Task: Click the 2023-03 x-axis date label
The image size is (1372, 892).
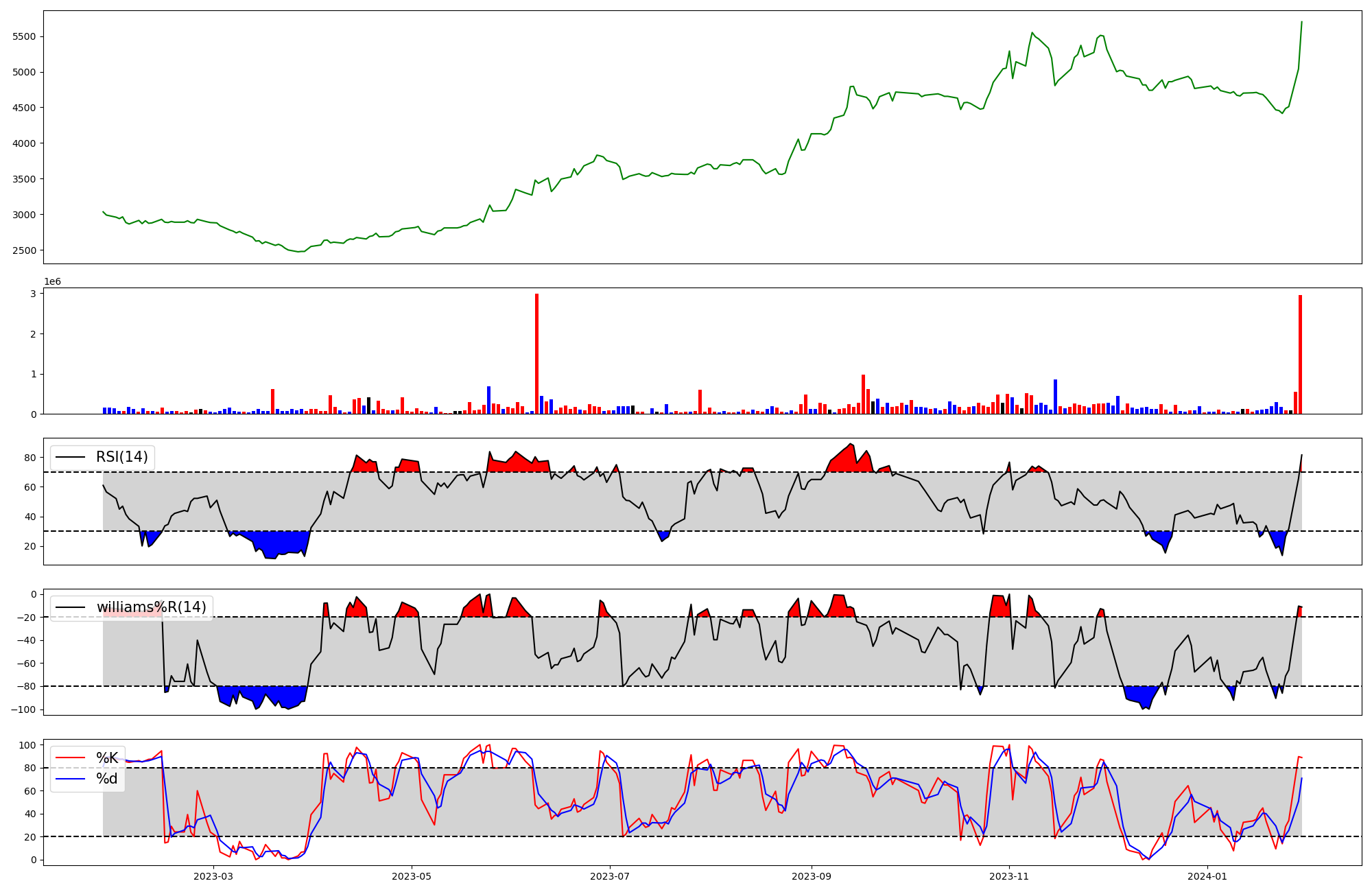Action: click(213, 876)
